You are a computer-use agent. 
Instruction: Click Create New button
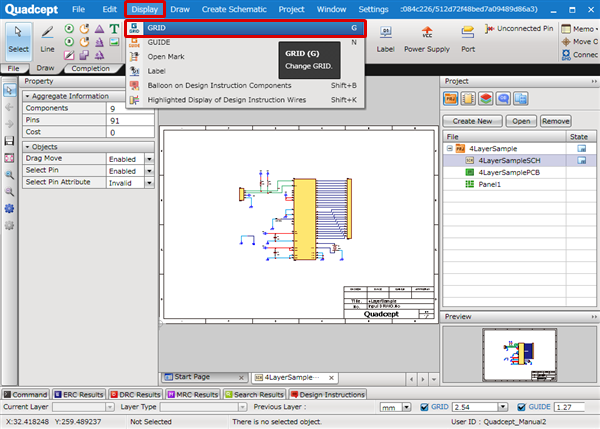pos(473,121)
